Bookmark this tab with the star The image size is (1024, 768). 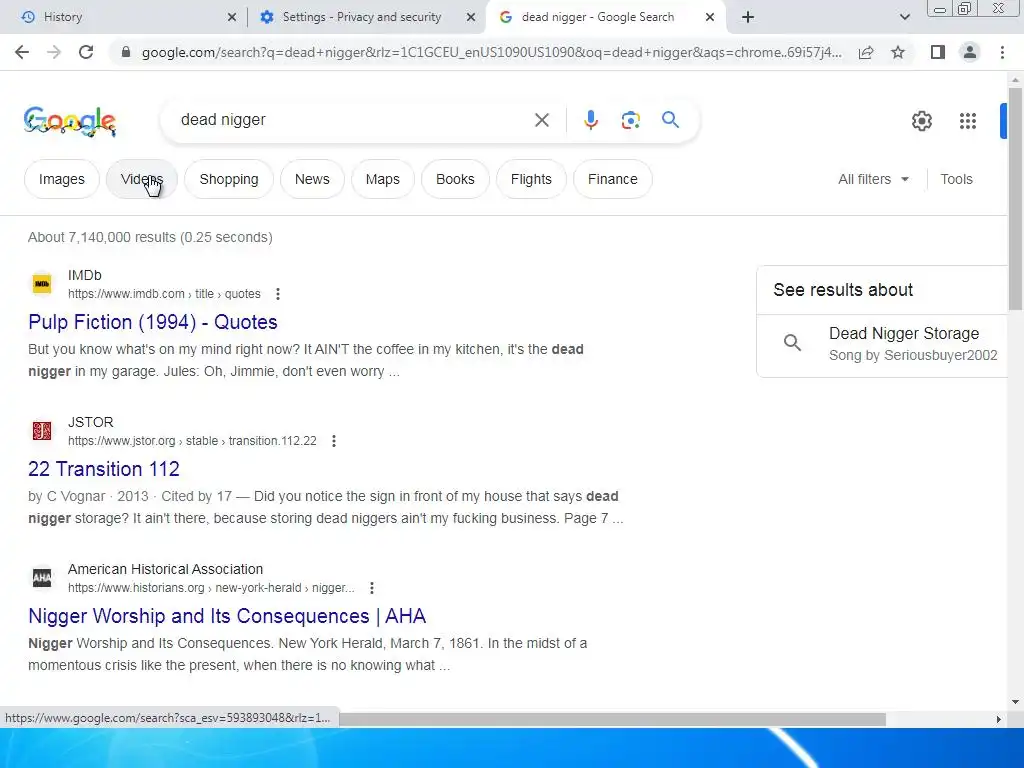pos(898,52)
